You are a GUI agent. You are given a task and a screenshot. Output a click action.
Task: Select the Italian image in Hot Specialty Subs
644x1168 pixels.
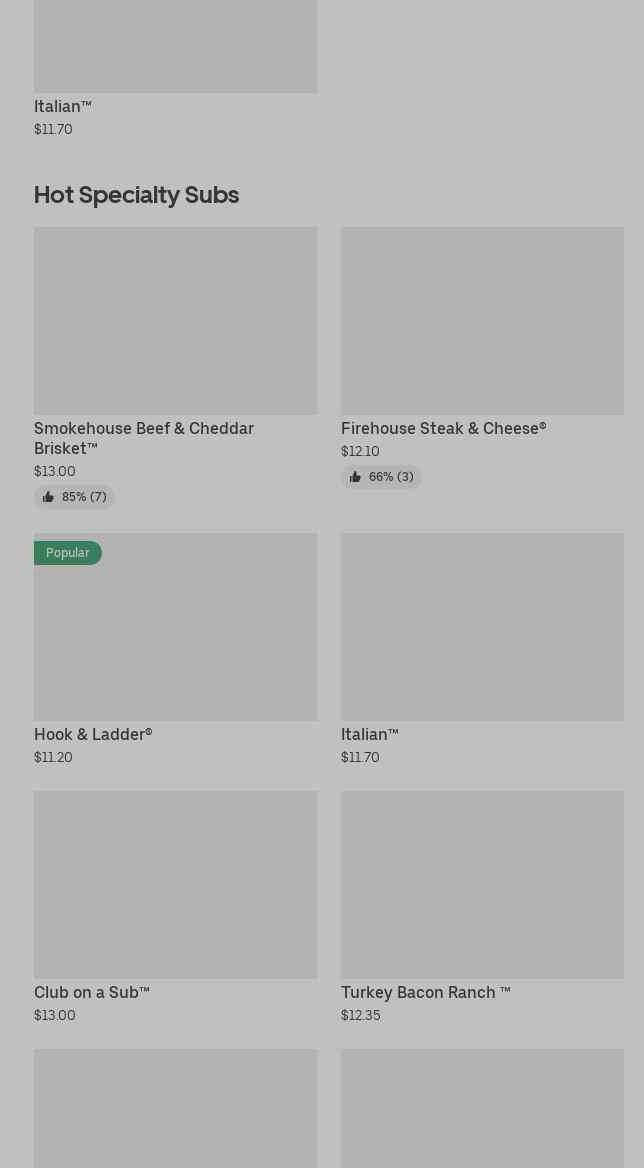click(482, 626)
